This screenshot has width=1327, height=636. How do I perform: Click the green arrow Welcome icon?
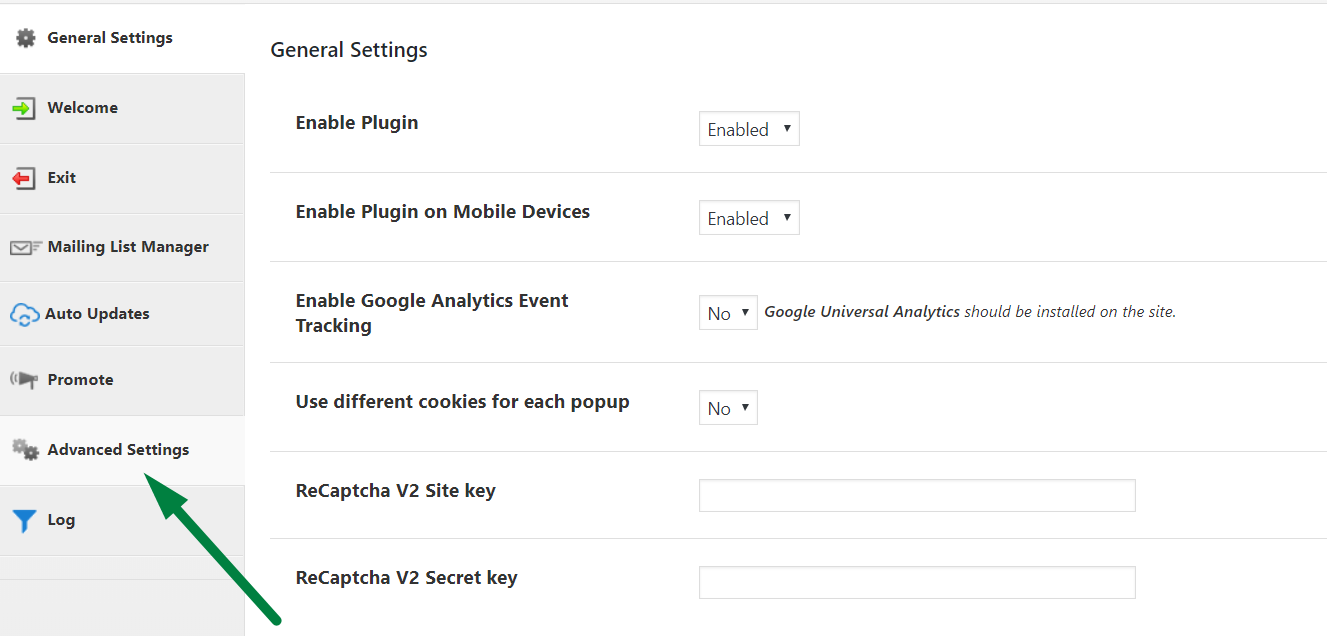(x=24, y=108)
